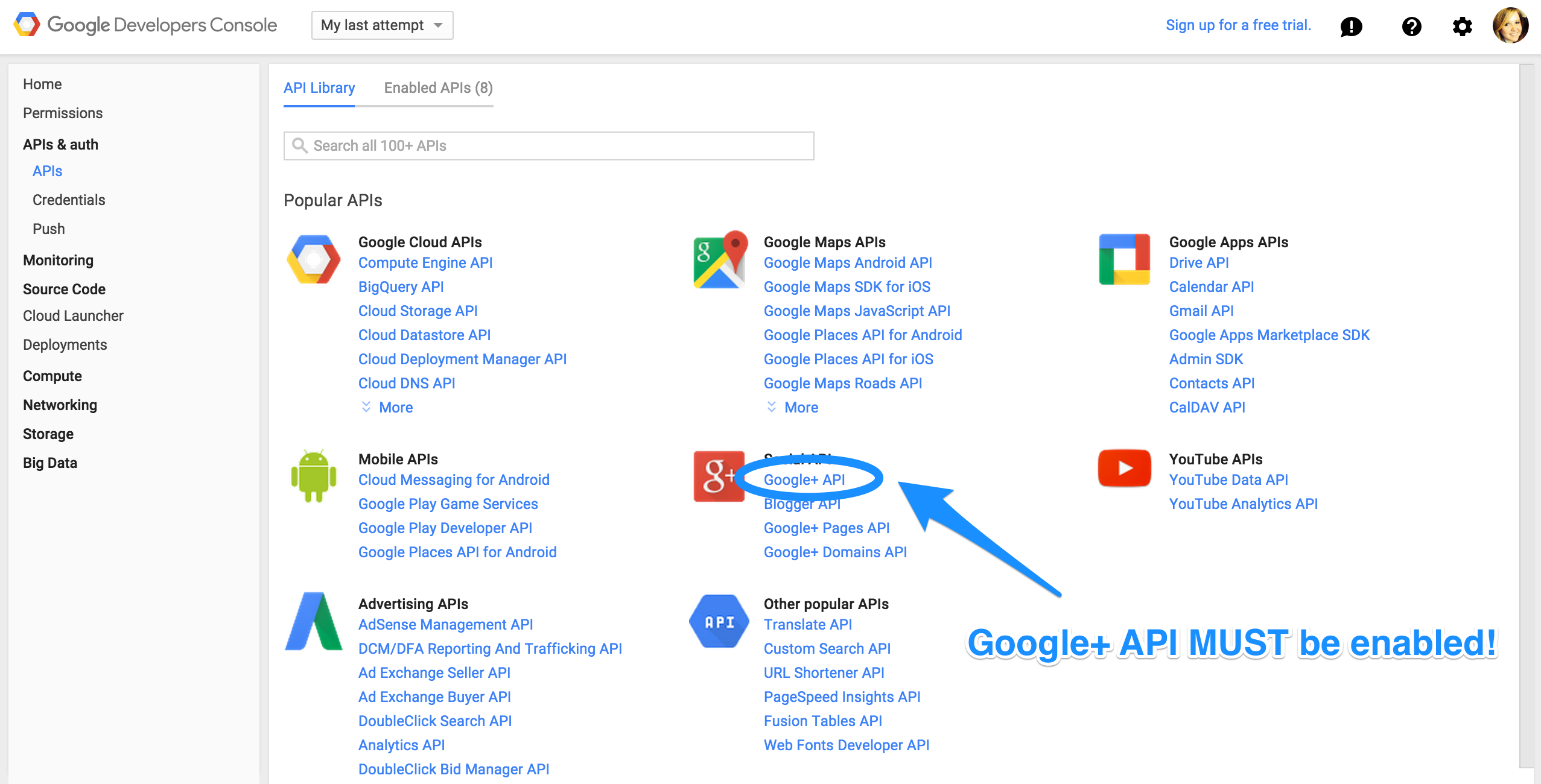Open BigQuery API link

(401, 286)
